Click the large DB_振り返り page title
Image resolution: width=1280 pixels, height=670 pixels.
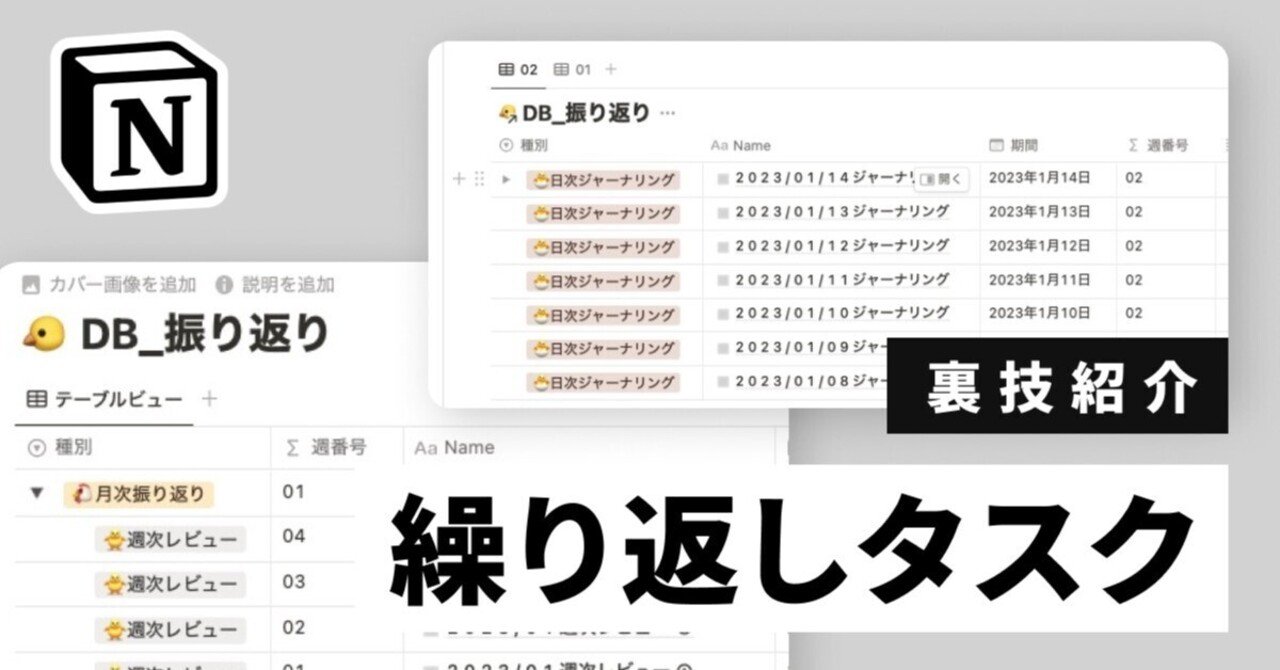204,335
